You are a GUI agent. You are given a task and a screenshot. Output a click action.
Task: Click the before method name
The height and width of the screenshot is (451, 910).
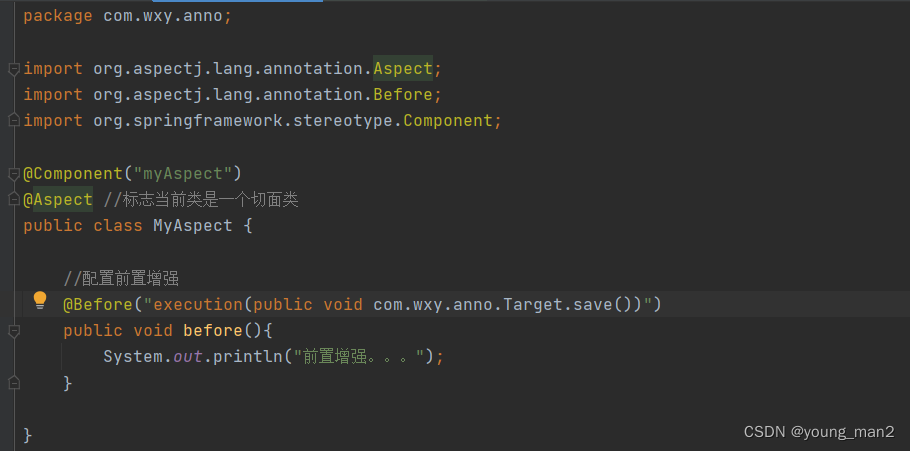click(212, 330)
